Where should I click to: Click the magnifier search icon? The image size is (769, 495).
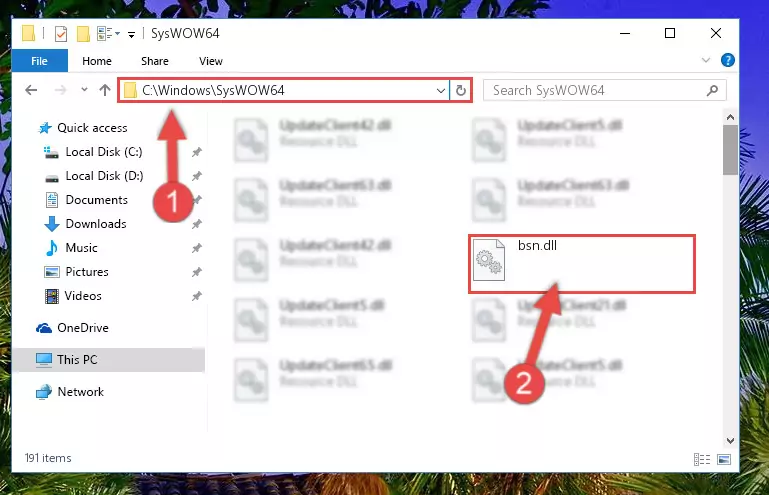712,91
